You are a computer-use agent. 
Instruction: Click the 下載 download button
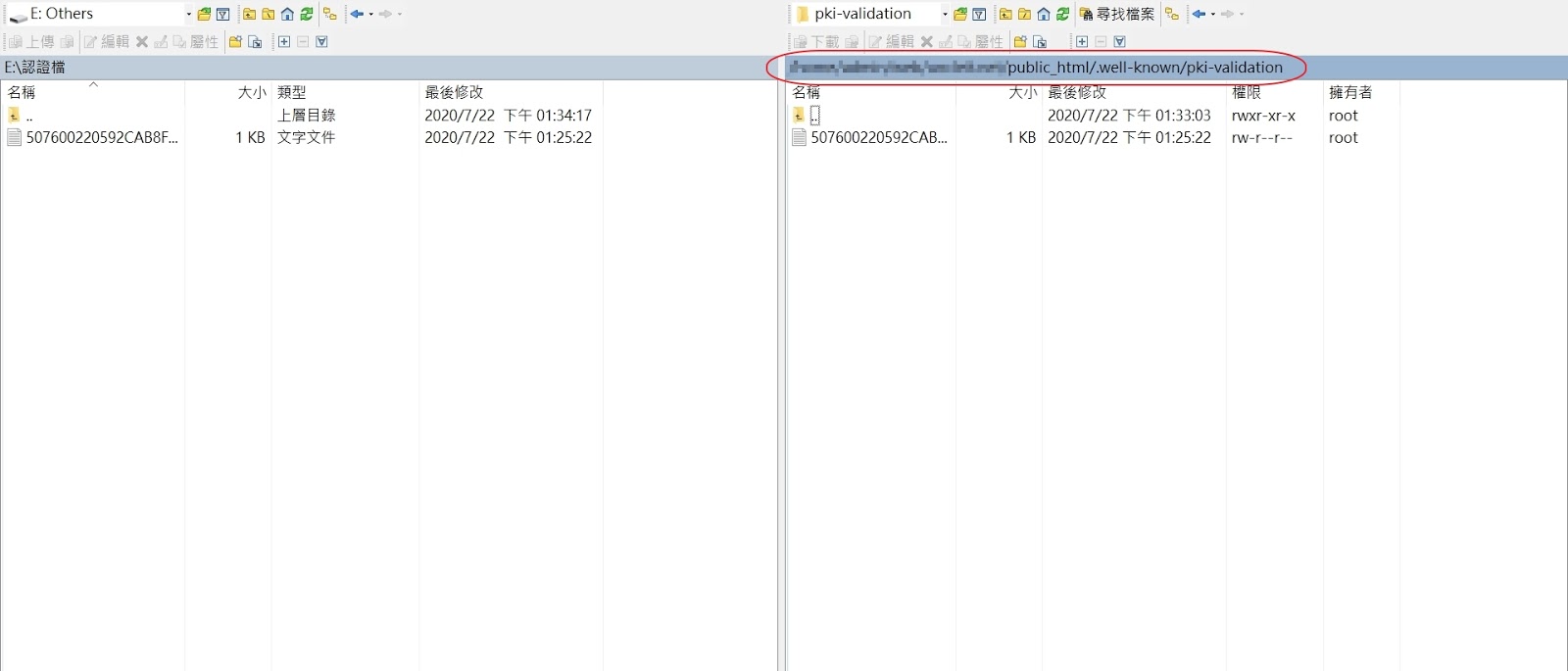(816, 41)
